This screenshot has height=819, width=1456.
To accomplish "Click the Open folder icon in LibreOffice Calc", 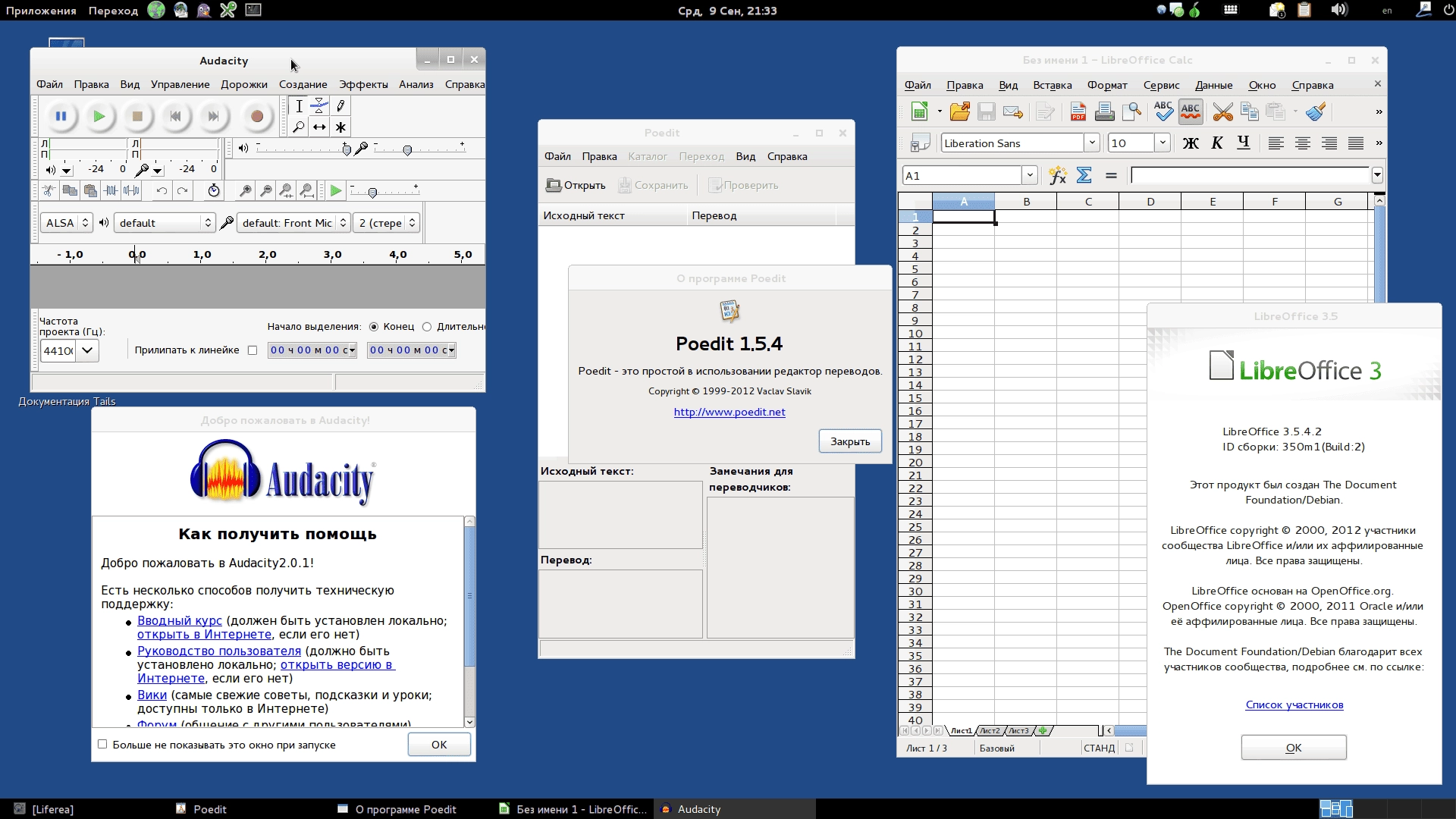I will 960,112.
